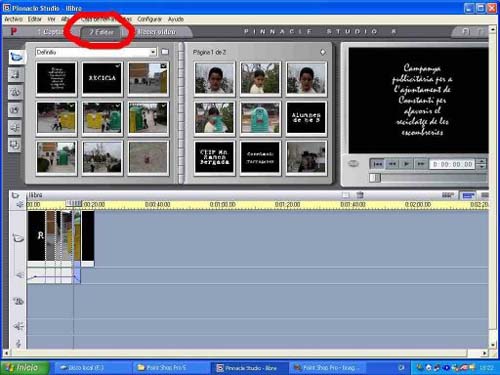The height and width of the screenshot is (375, 500).
Task: Click the DVD toggle icon under preview
Action: click(353, 163)
